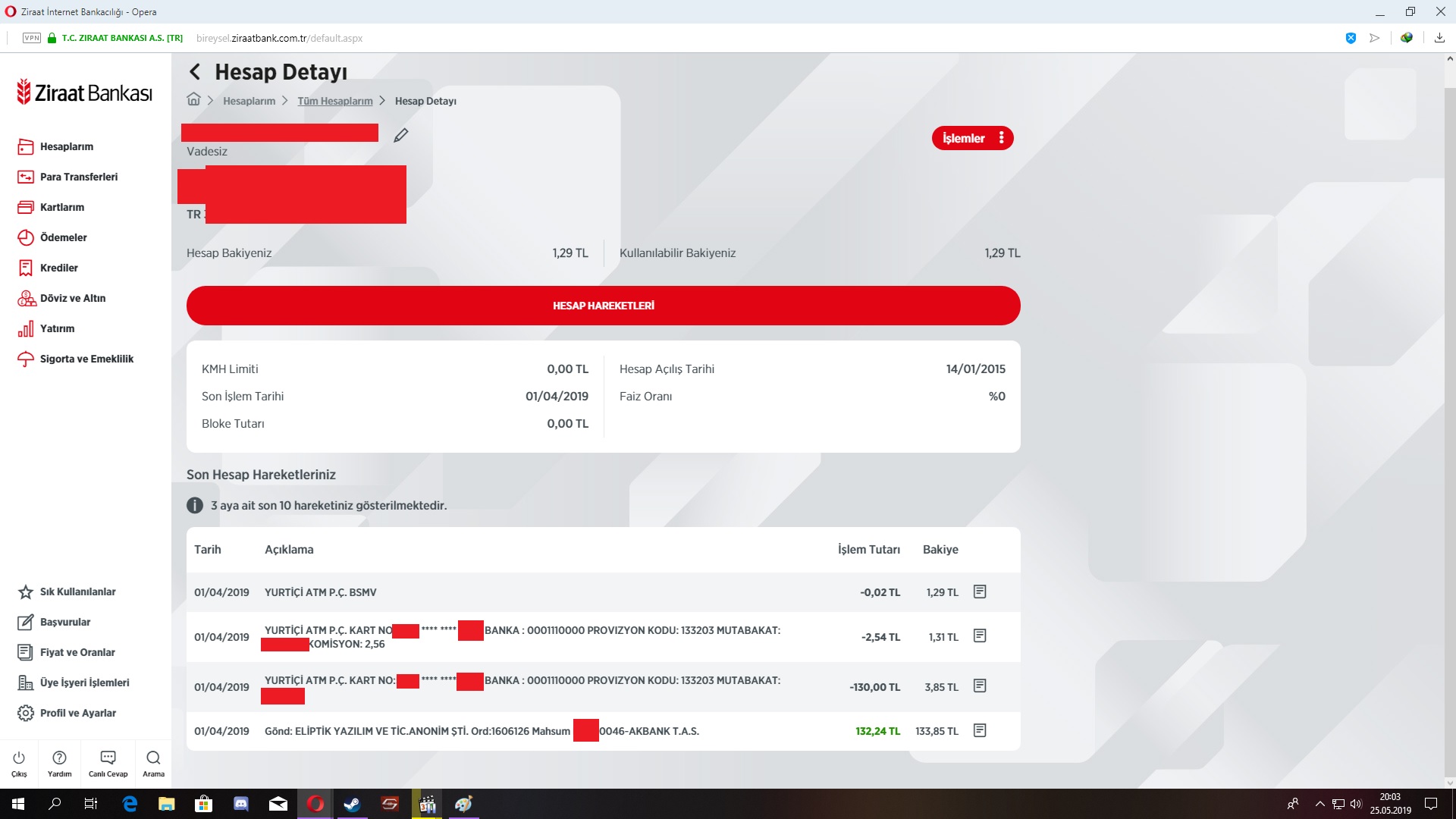Start Canlı Cevap live chat
The width and height of the screenshot is (1456, 819).
click(108, 764)
